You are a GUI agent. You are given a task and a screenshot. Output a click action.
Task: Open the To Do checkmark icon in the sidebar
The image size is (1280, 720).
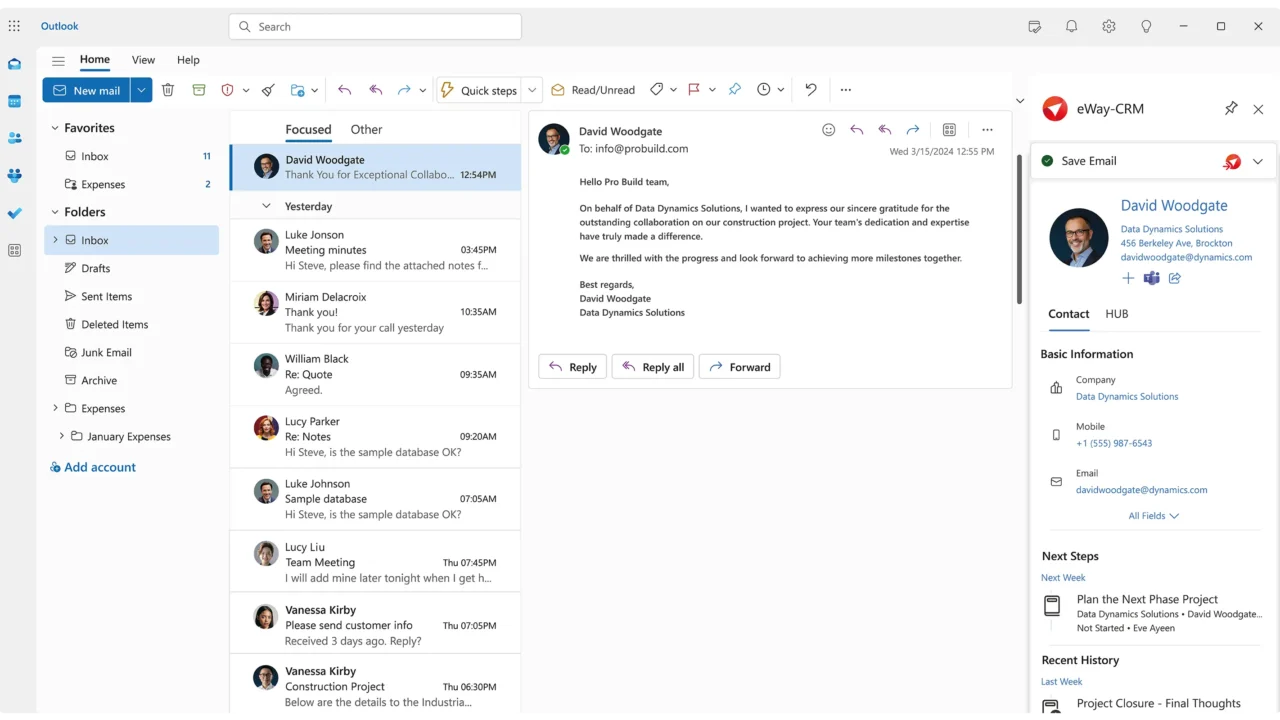14,213
